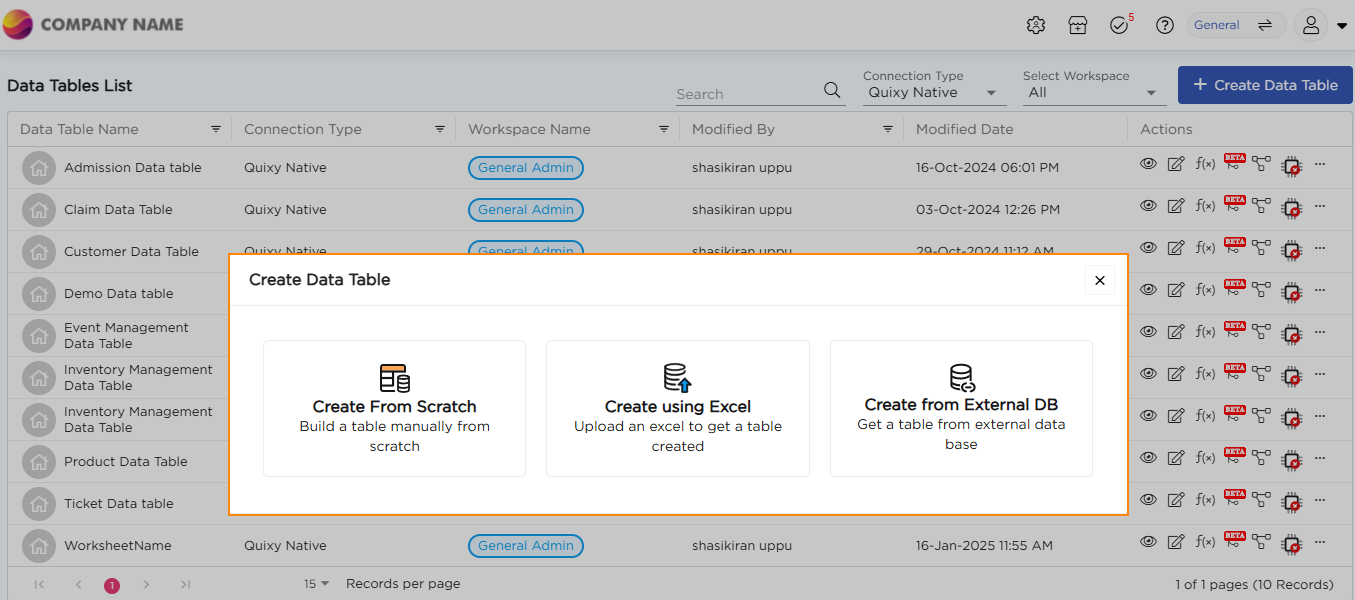The image size is (1355, 600).
Task: Expand the Connection Type dropdown
Action: point(991,93)
